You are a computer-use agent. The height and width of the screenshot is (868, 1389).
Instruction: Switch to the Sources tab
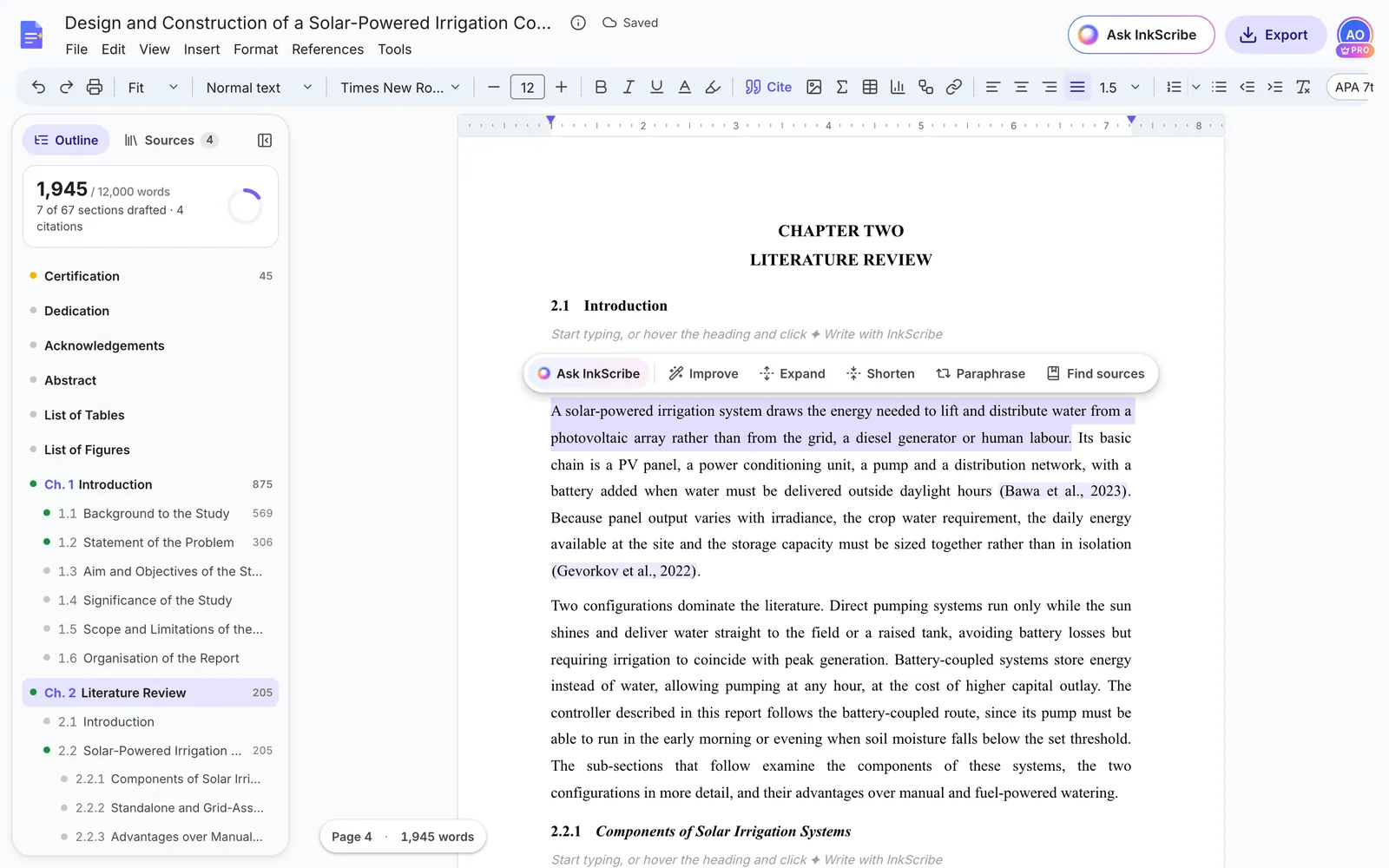click(169, 140)
